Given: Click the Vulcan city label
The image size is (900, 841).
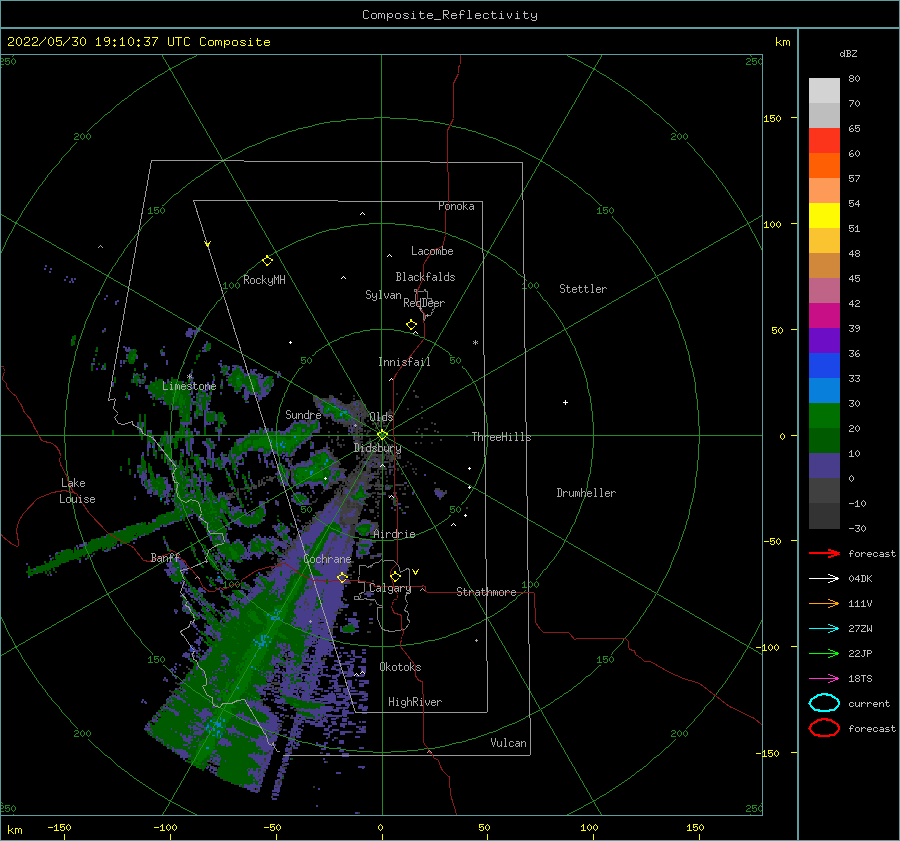Looking at the screenshot, I should coord(508,743).
